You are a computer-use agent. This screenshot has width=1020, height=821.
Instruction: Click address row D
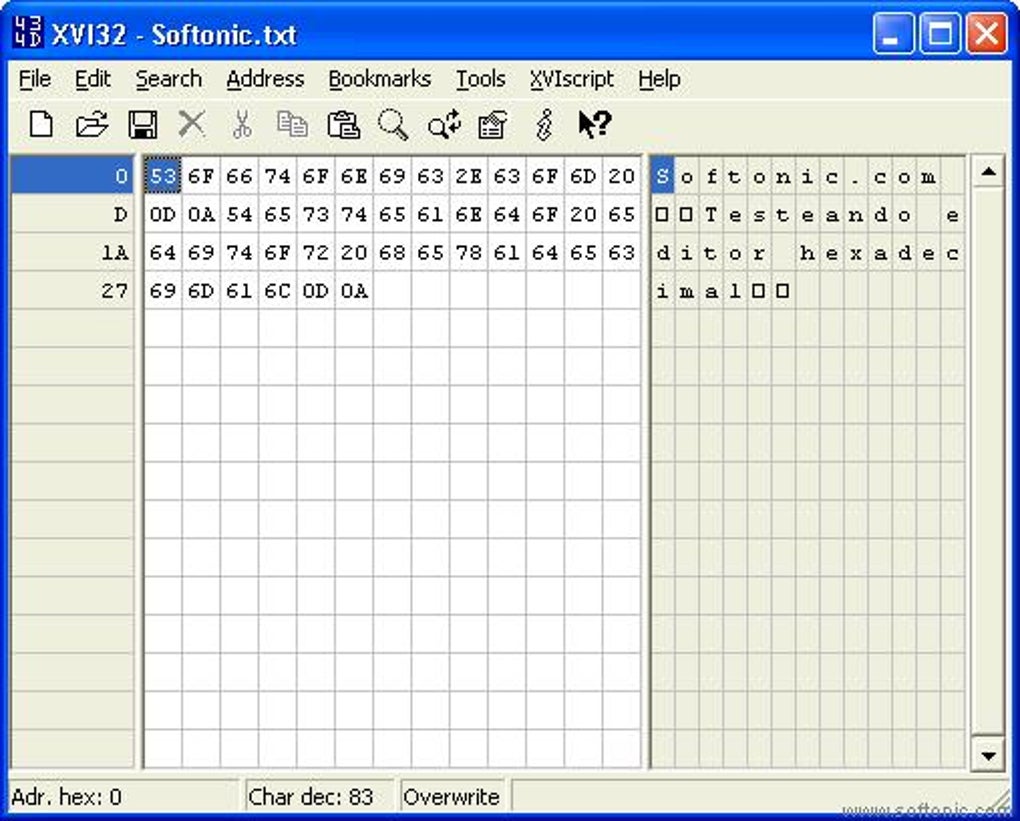(x=72, y=215)
